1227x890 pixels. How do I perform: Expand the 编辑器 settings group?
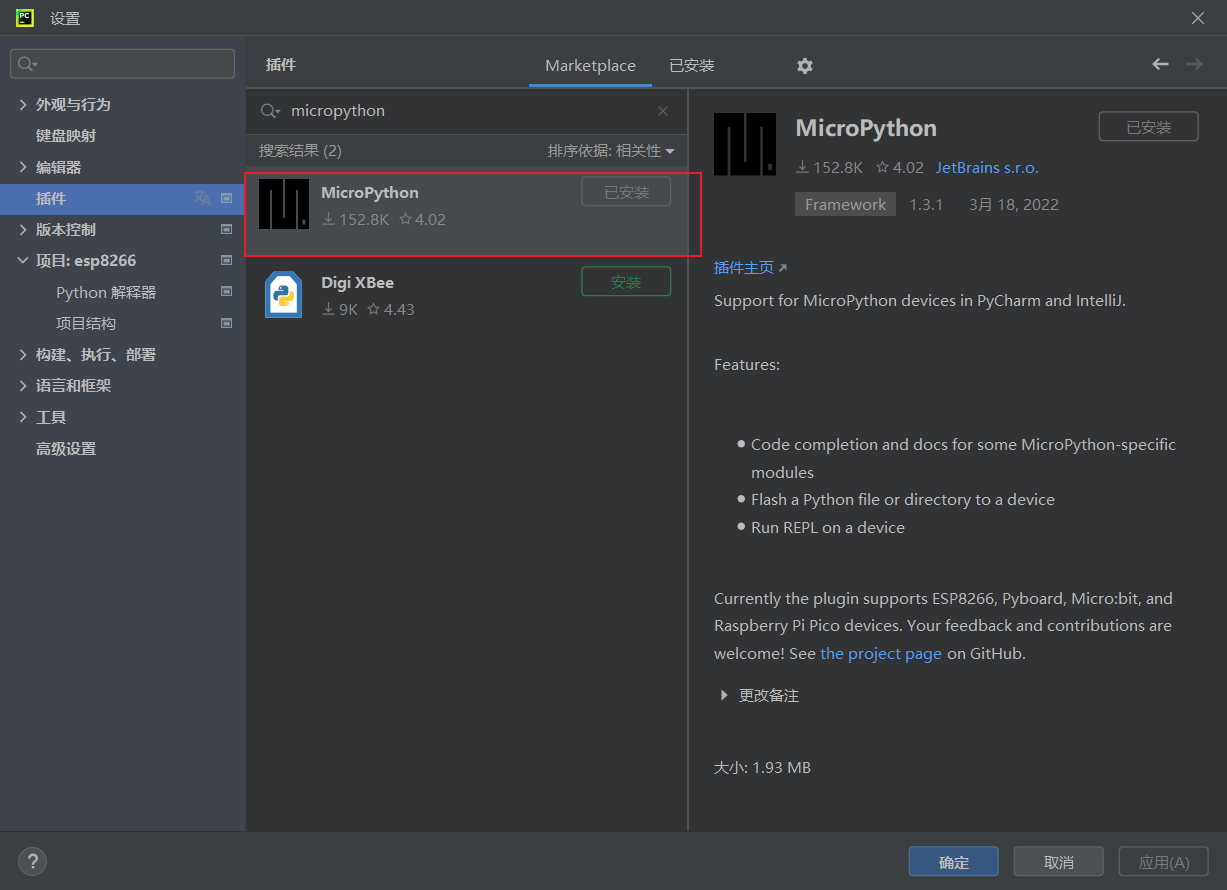pos(23,167)
